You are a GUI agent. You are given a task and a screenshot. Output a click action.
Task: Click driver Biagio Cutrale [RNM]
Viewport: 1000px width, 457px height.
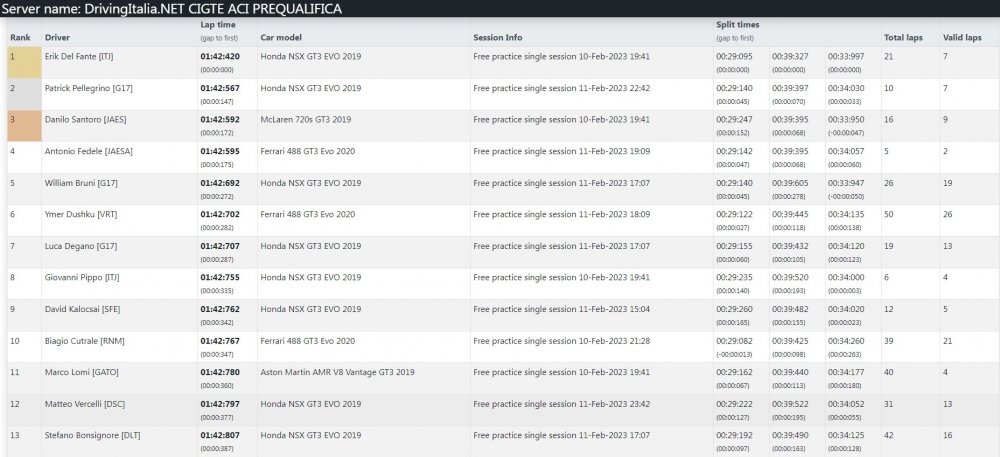[84, 342]
